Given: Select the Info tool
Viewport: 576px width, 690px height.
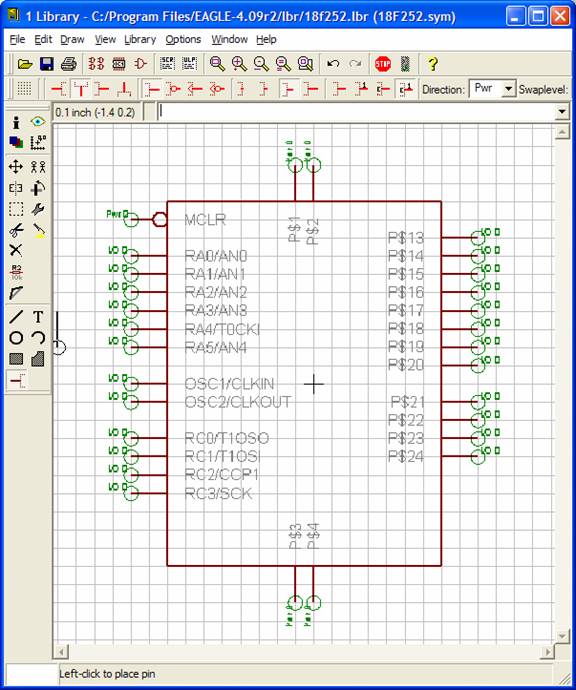Looking at the screenshot, I should point(16,122).
